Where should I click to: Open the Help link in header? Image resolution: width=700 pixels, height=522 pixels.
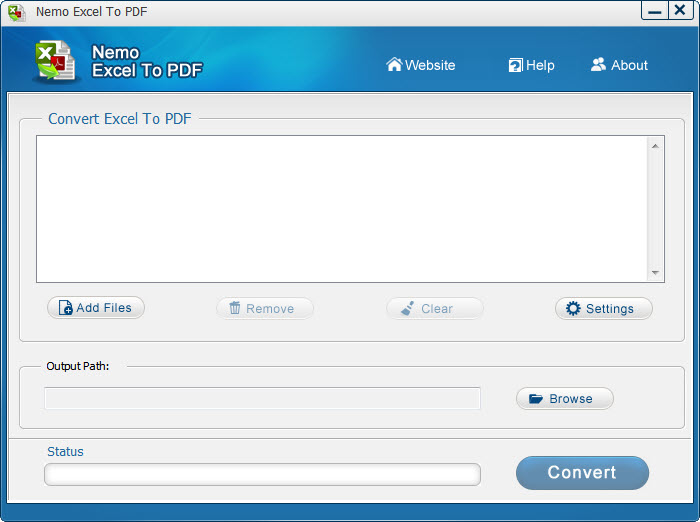(531, 65)
